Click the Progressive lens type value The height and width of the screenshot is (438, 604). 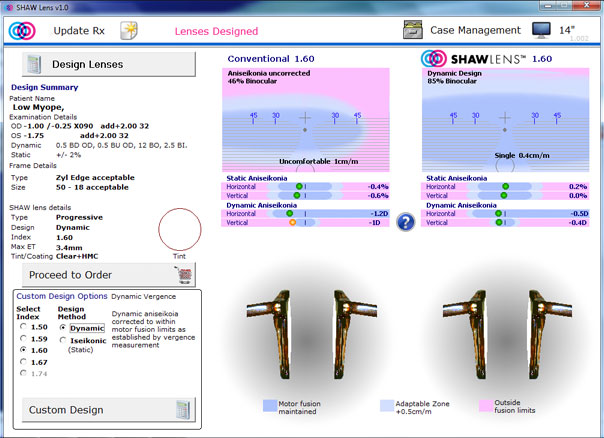(x=79, y=217)
